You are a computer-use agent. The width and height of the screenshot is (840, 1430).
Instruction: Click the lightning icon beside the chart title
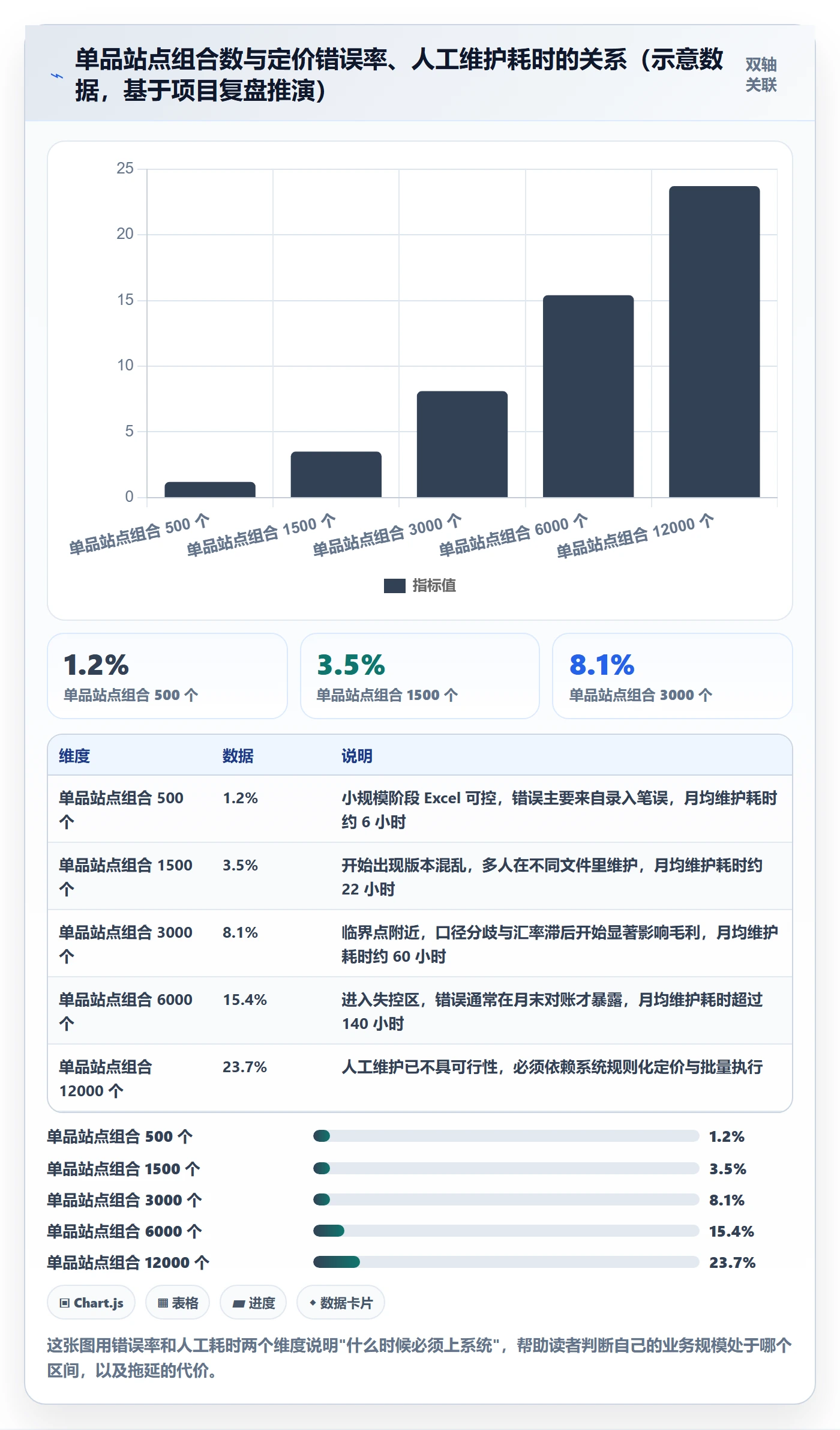tap(57, 76)
